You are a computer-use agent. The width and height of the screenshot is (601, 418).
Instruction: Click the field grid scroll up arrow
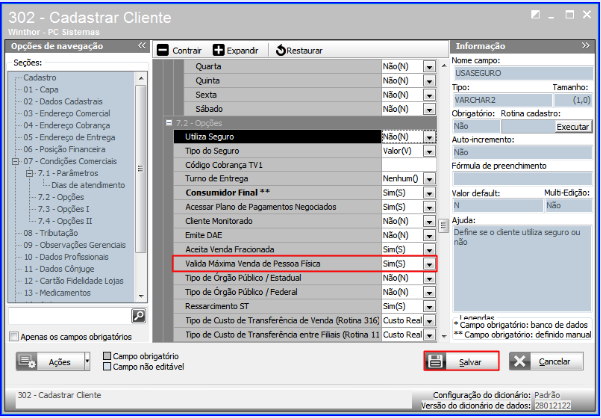[x=444, y=66]
